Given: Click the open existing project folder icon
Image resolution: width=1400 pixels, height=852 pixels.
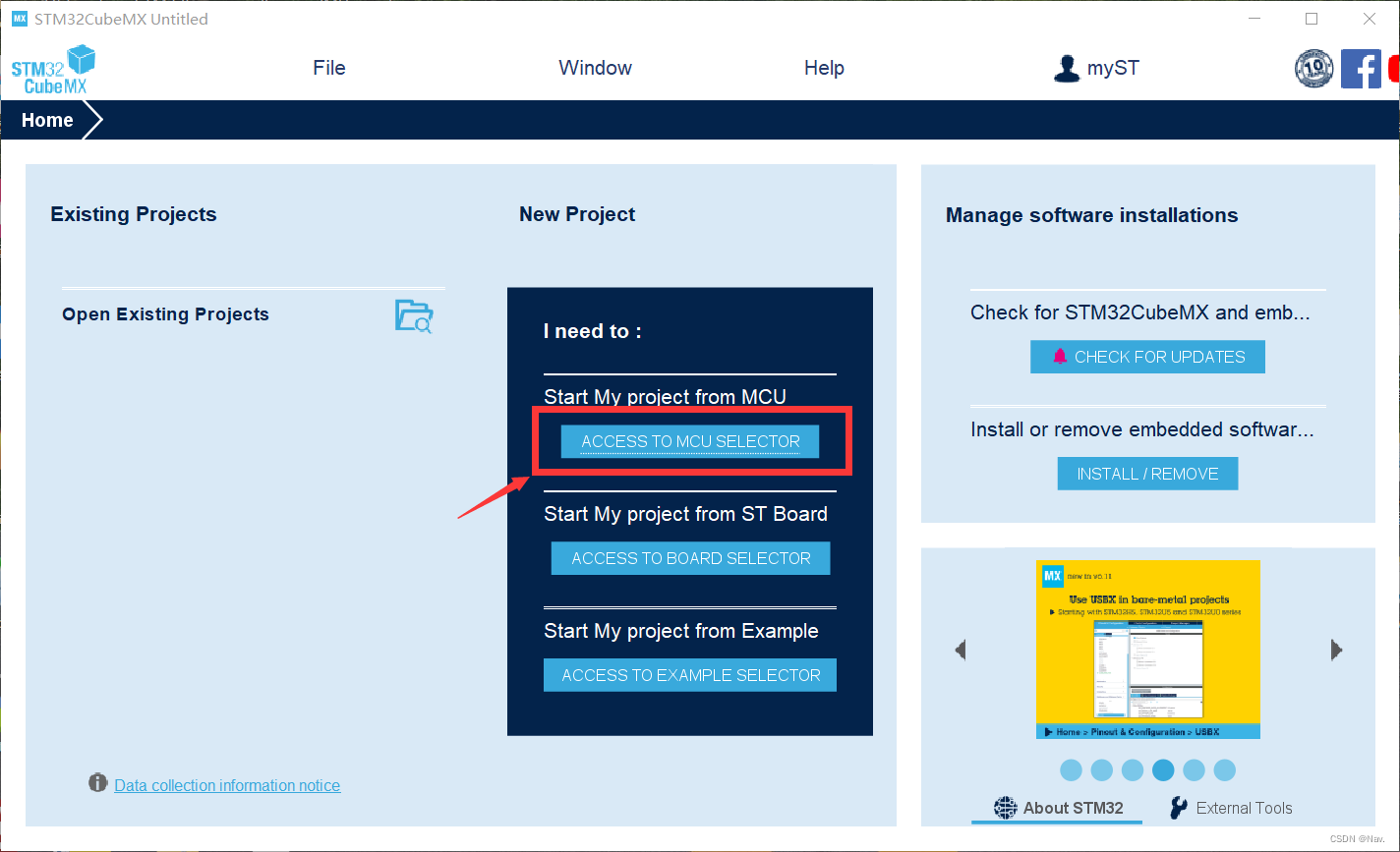Looking at the screenshot, I should (x=414, y=316).
